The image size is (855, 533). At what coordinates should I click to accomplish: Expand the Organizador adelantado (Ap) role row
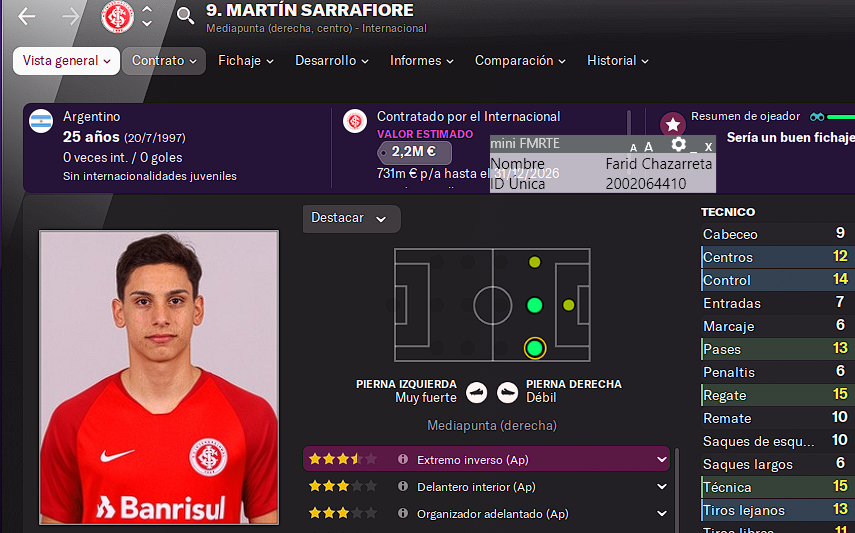click(x=486, y=513)
